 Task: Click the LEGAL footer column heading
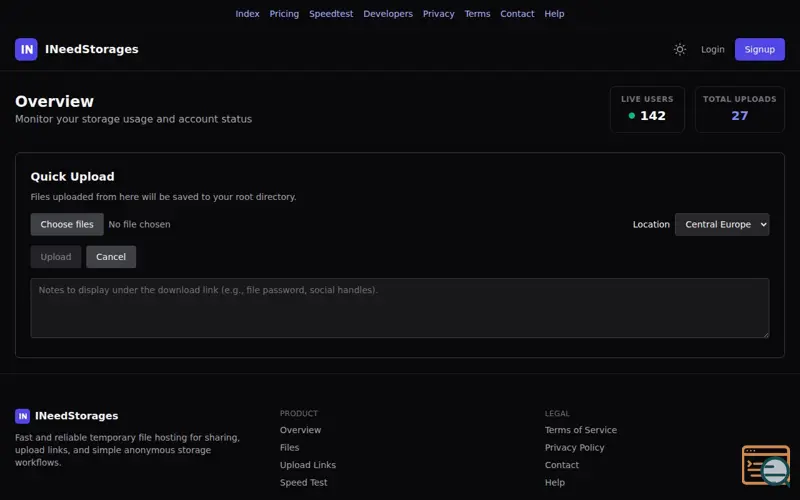557,413
